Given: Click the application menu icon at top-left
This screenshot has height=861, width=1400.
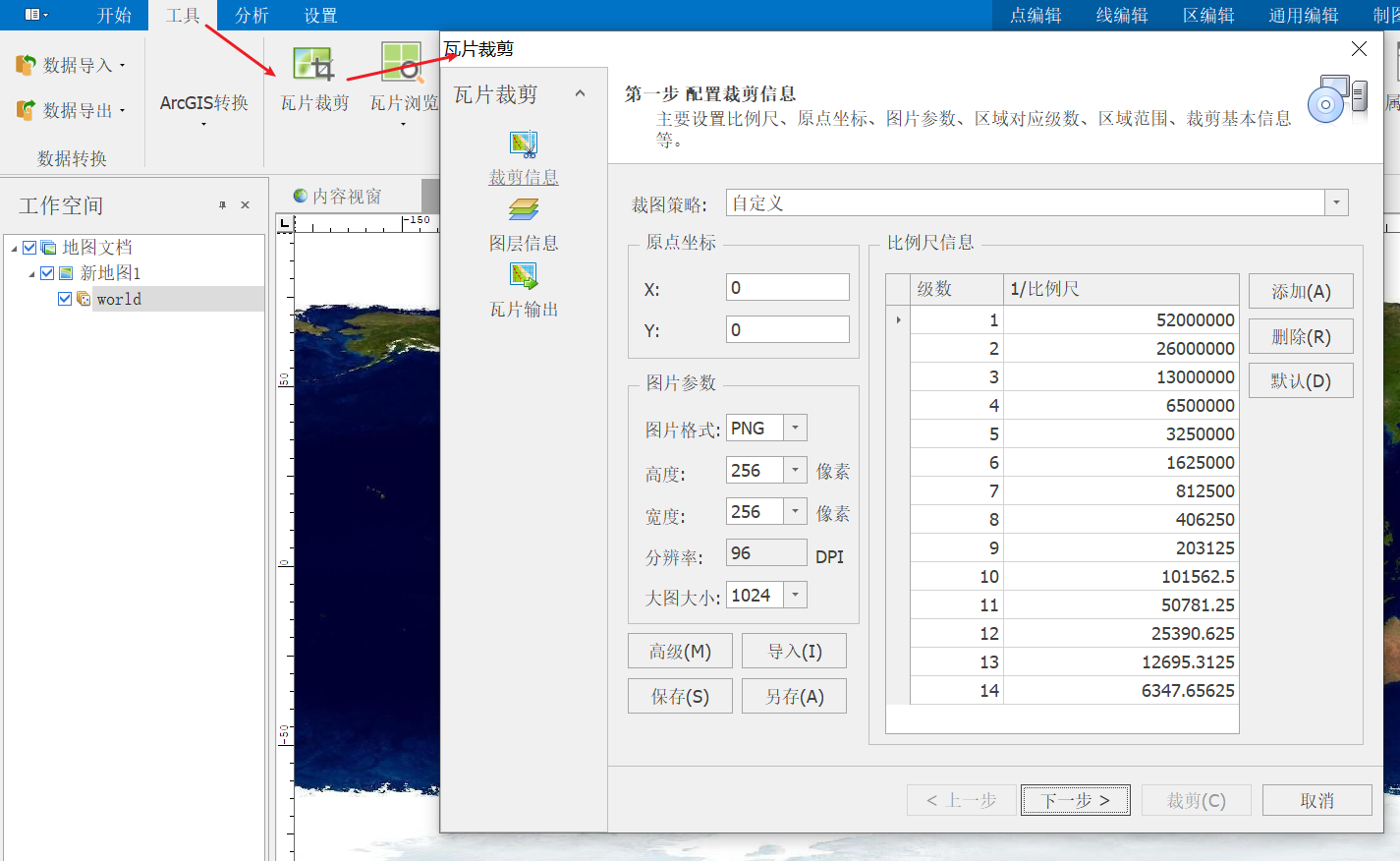Looking at the screenshot, I should click(35, 15).
